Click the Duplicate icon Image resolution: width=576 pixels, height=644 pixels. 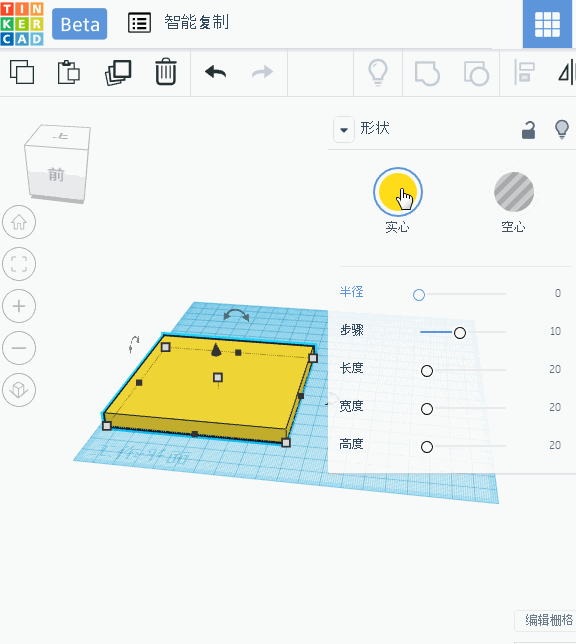[118, 73]
